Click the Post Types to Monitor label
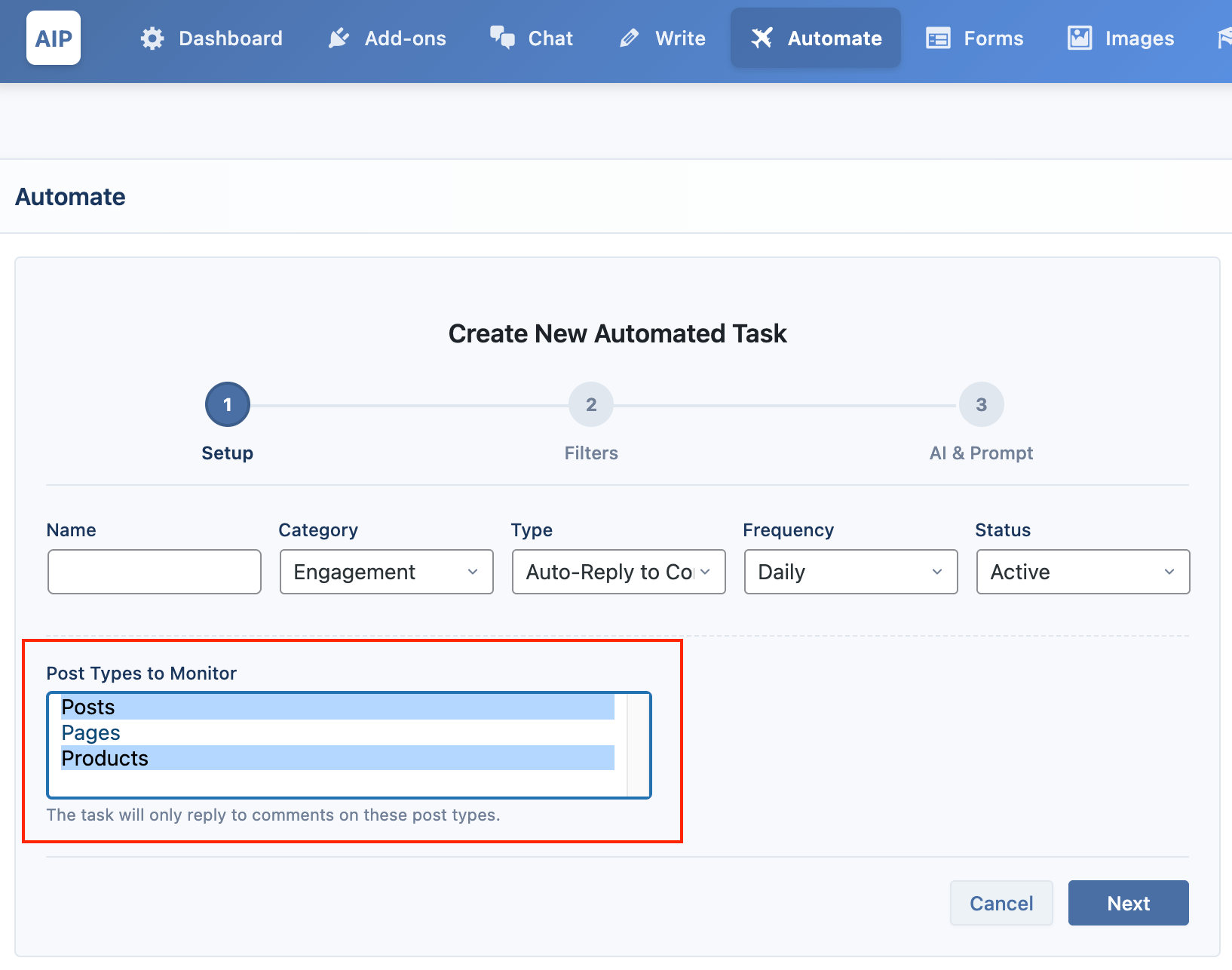Image resolution: width=1232 pixels, height=970 pixels. click(142, 673)
